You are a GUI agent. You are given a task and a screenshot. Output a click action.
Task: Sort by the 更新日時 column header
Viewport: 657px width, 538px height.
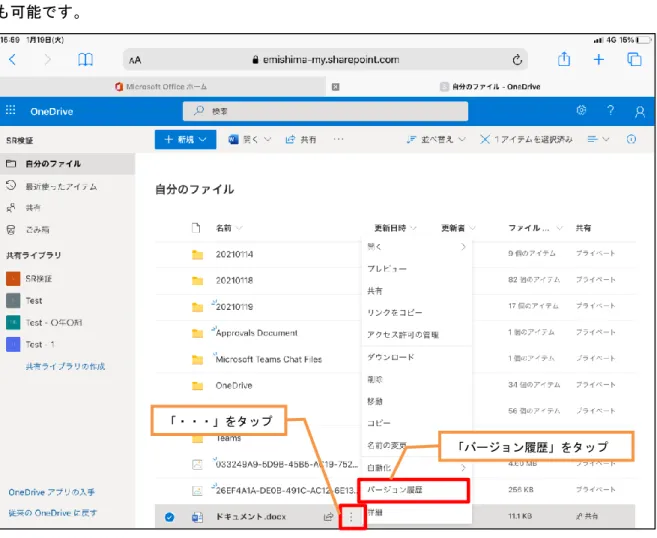[395, 228]
